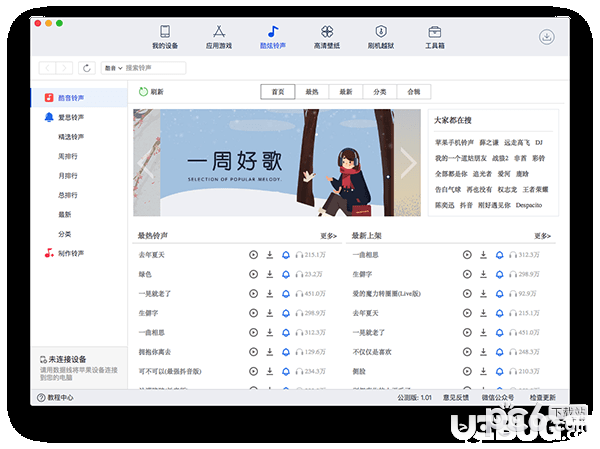Open 微信公众号 in the status bar
The height and width of the screenshot is (449, 600).
pos(498,398)
